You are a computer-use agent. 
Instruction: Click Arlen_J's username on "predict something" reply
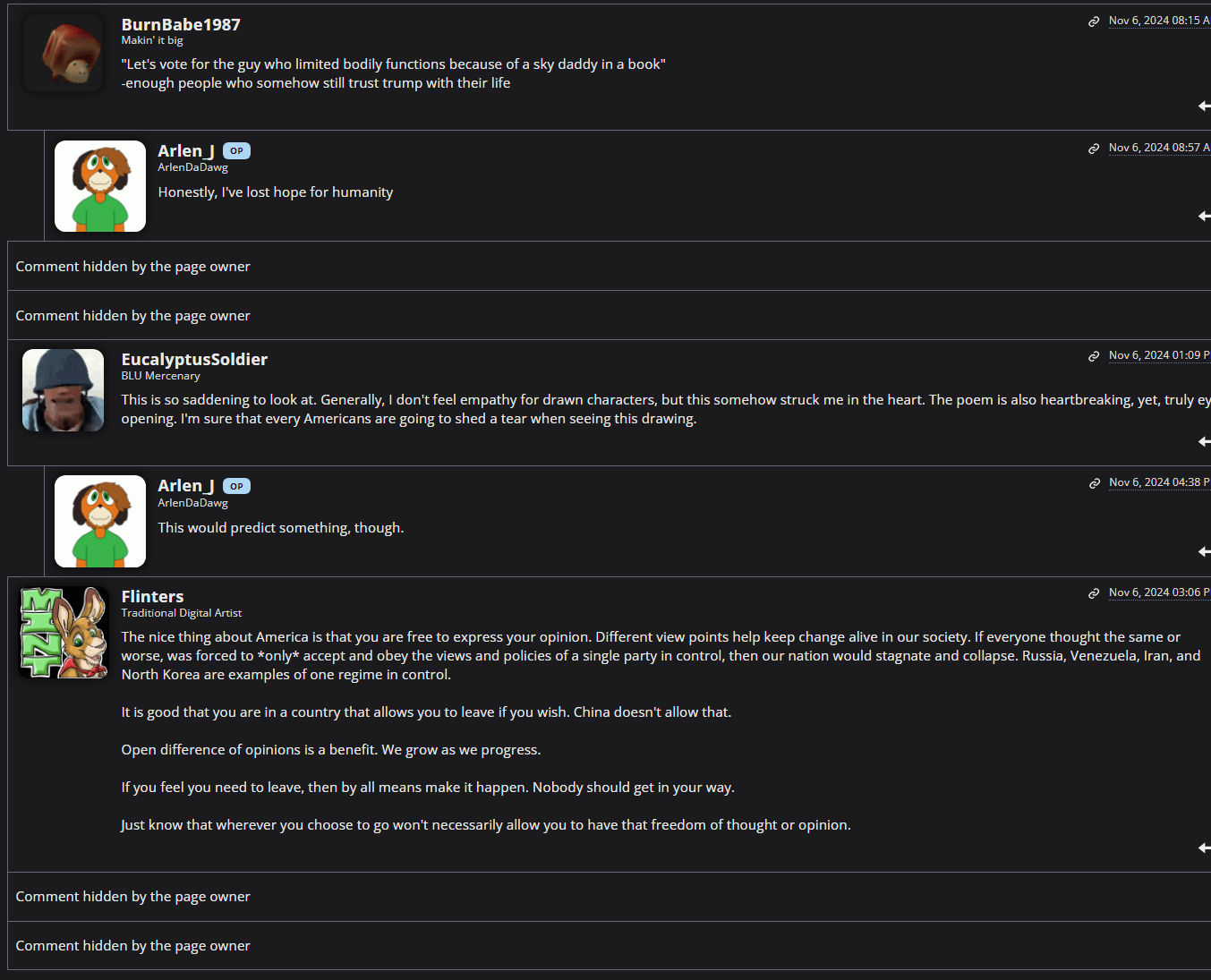pos(185,486)
